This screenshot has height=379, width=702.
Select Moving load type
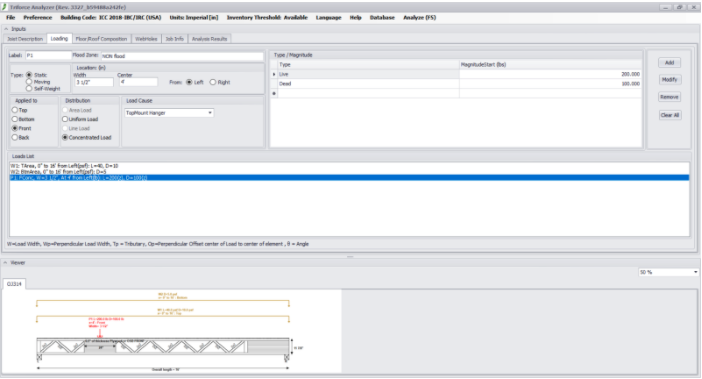coord(29,82)
